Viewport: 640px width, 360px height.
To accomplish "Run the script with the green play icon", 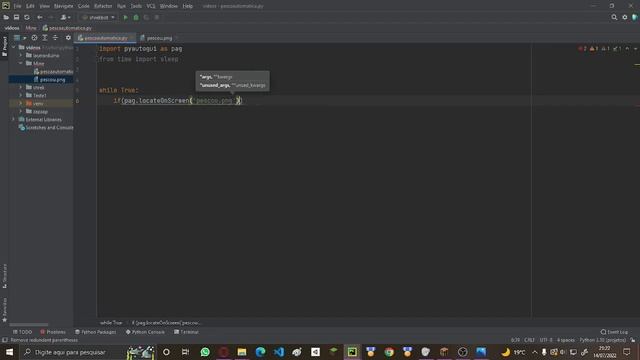I will click(x=126, y=18).
